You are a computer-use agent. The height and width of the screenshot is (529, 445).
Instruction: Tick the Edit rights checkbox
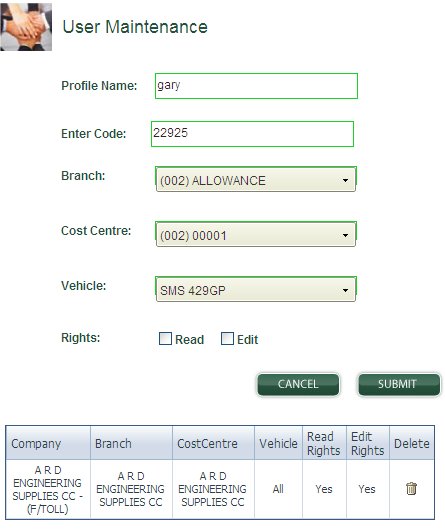tap(227, 338)
